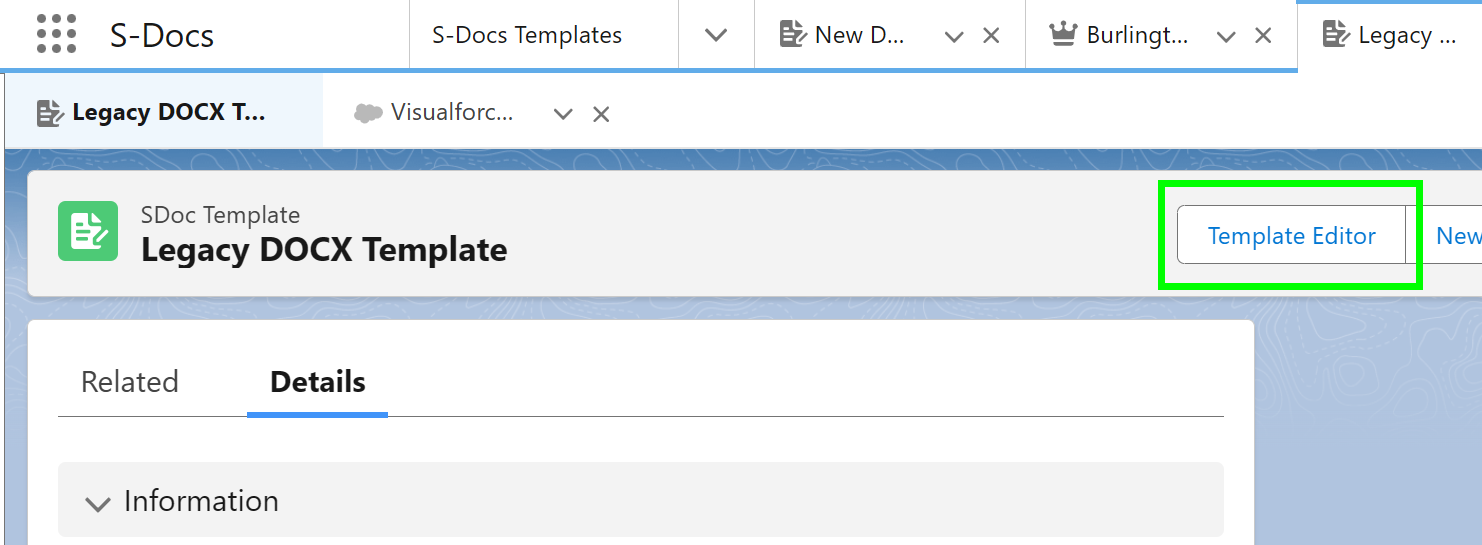Image resolution: width=1482 pixels, height=545 pixels.
Task: Click the green SDoc Template record icon
Action: (88, 231)
